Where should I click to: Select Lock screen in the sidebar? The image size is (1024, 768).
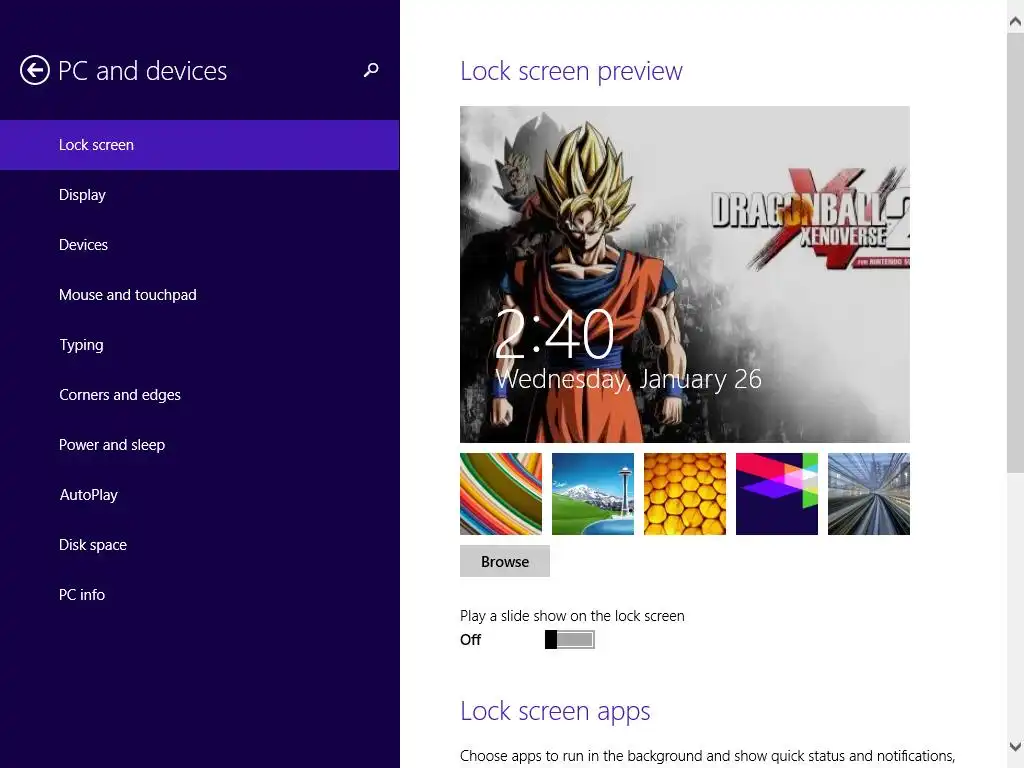coord(199,145)
